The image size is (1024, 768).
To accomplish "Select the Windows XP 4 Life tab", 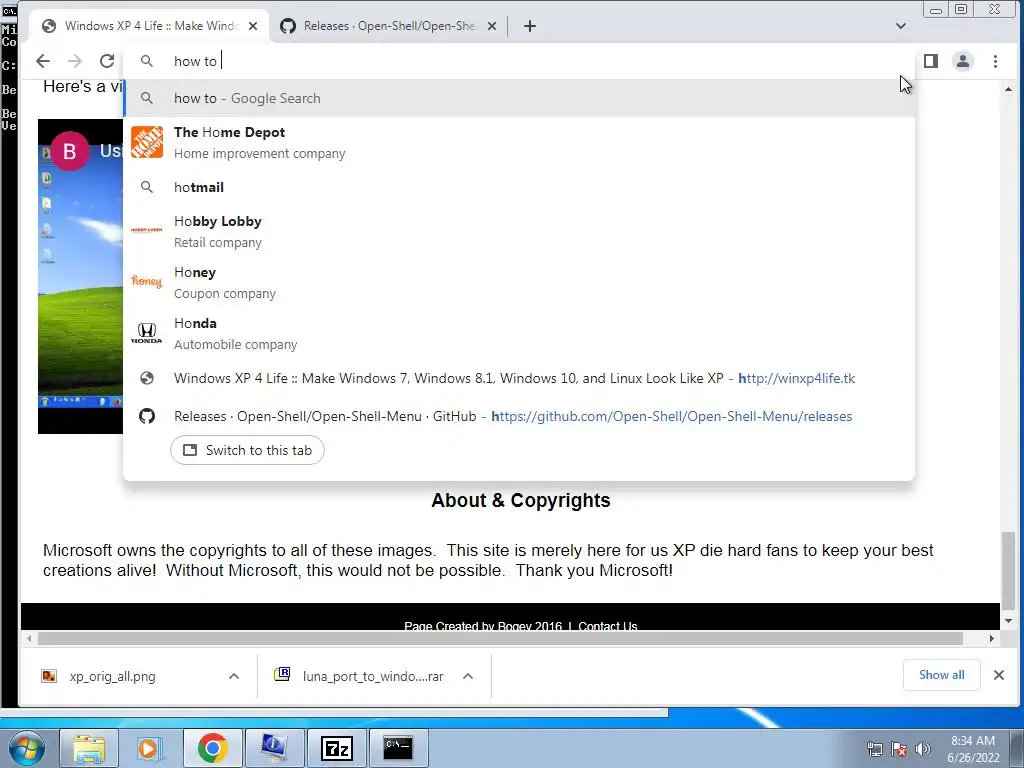I will (x=149, y=26).
